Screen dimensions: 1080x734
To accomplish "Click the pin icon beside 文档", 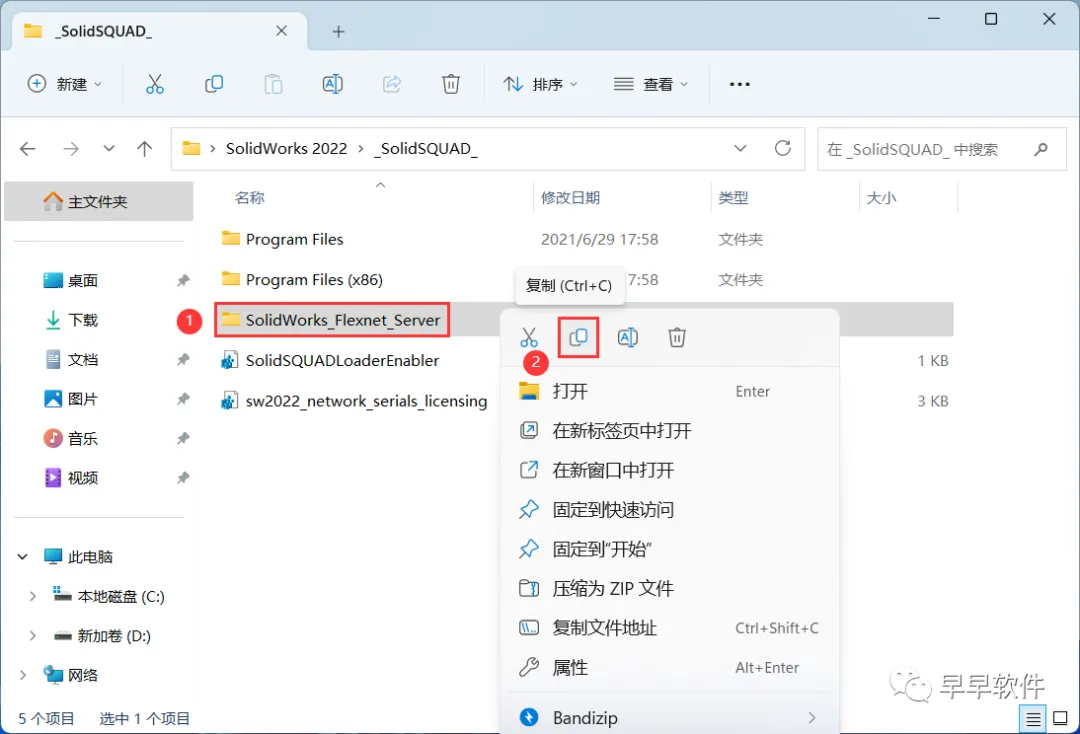I will tap(183, 359).
